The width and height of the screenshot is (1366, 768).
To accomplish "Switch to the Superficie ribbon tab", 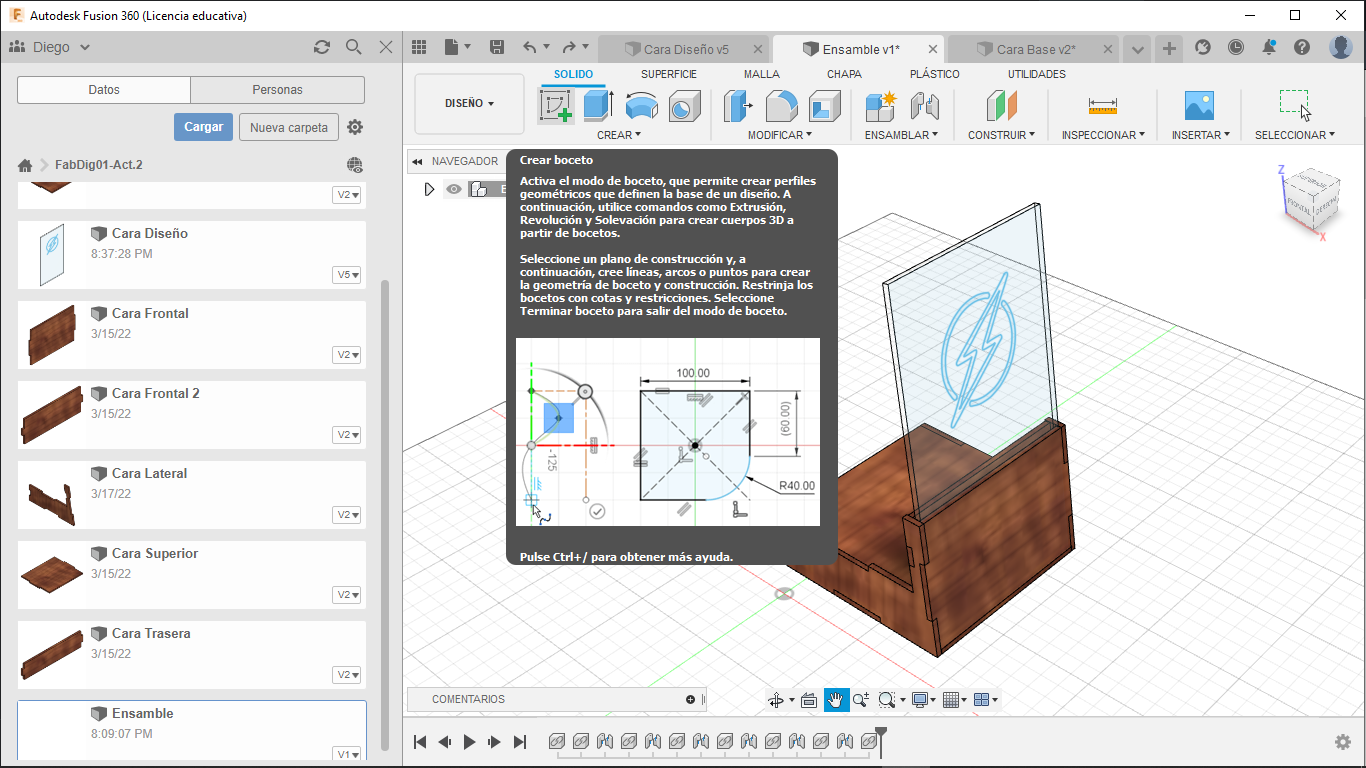I will tap(669, 74).
